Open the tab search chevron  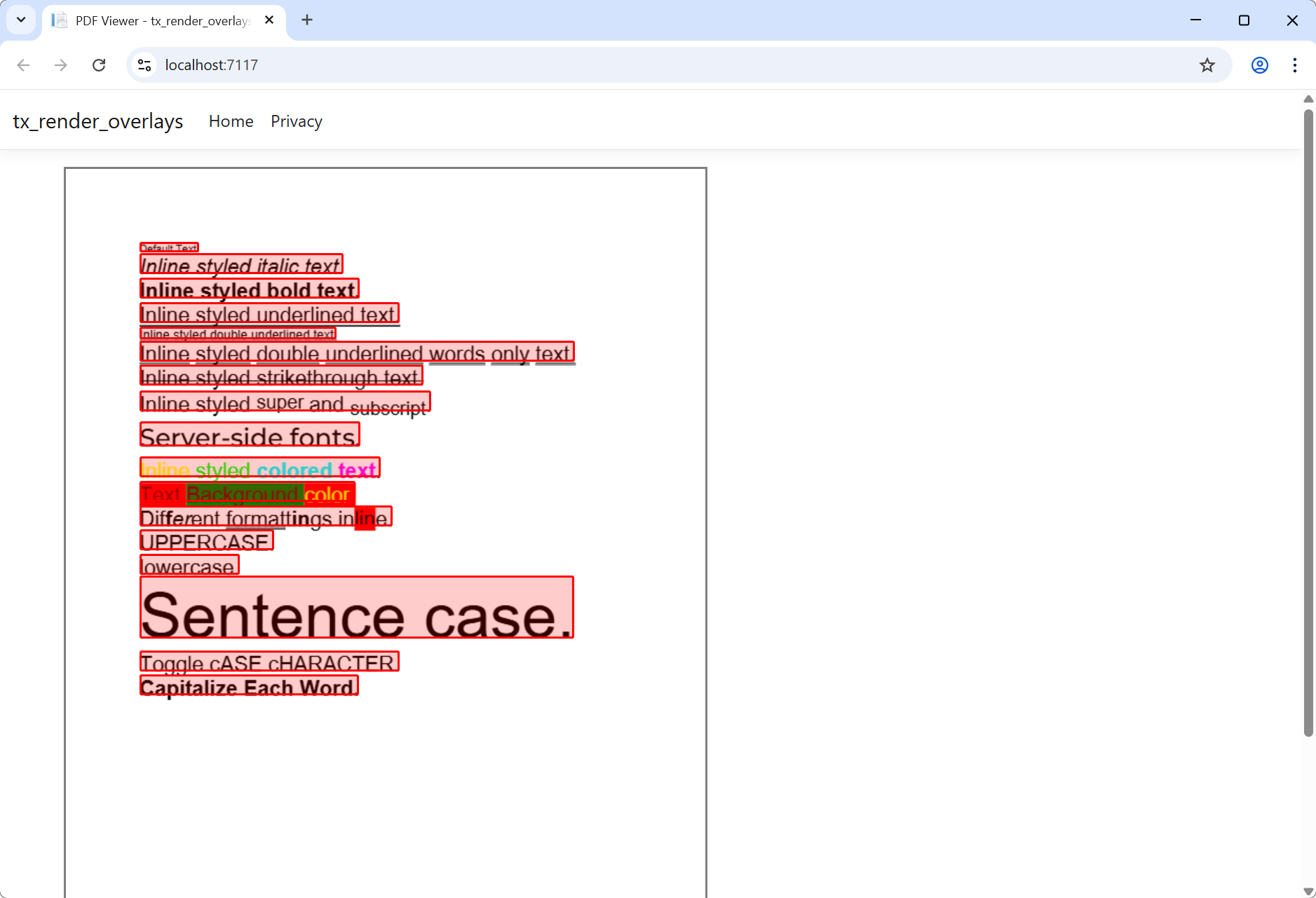[20, 20]
